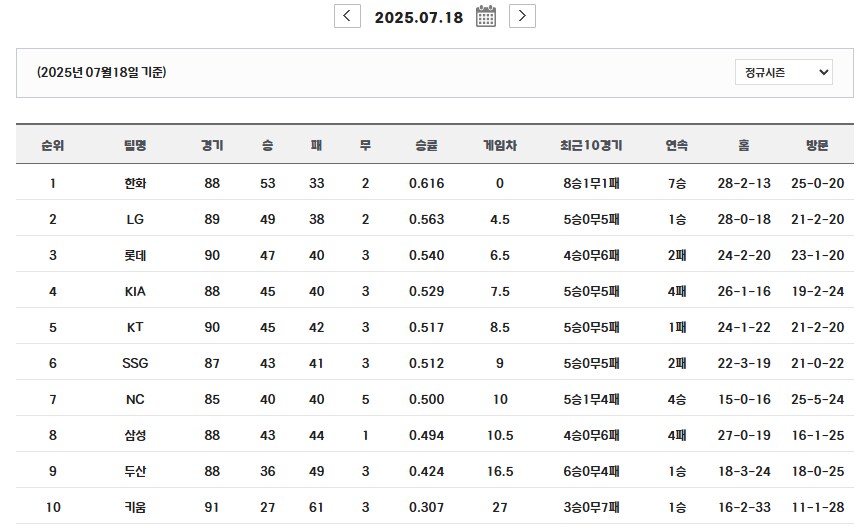This screenshot has height=532, width=867.
Task: Select team name 키움
Action: 135,507
